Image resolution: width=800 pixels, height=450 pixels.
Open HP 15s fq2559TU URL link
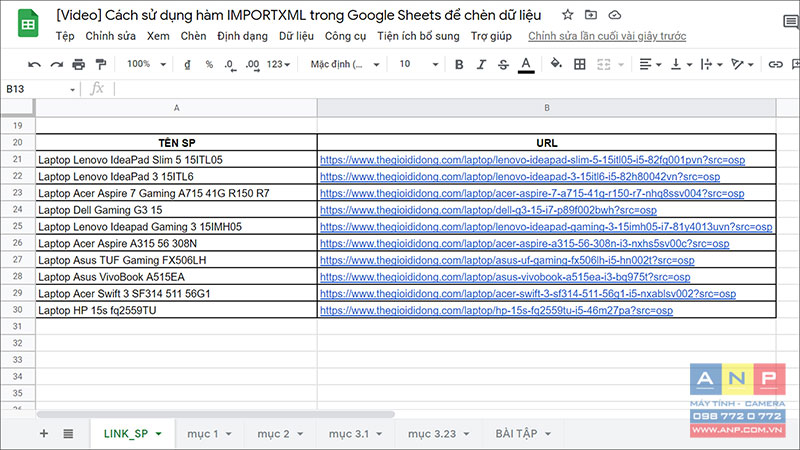496,310
